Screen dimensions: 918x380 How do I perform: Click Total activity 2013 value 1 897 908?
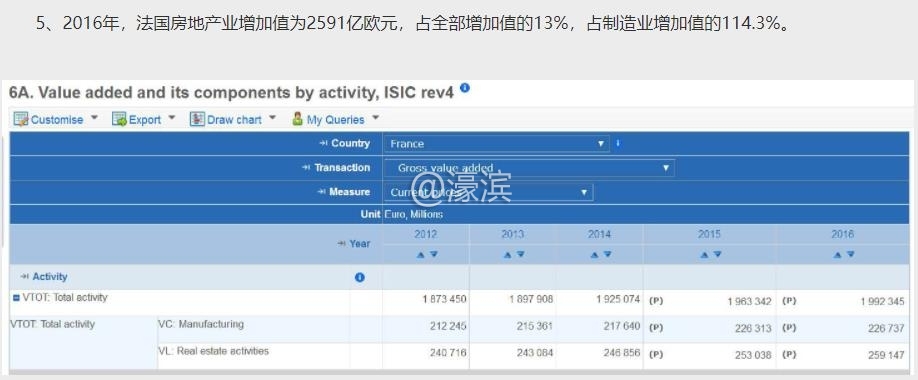(531, 299)
